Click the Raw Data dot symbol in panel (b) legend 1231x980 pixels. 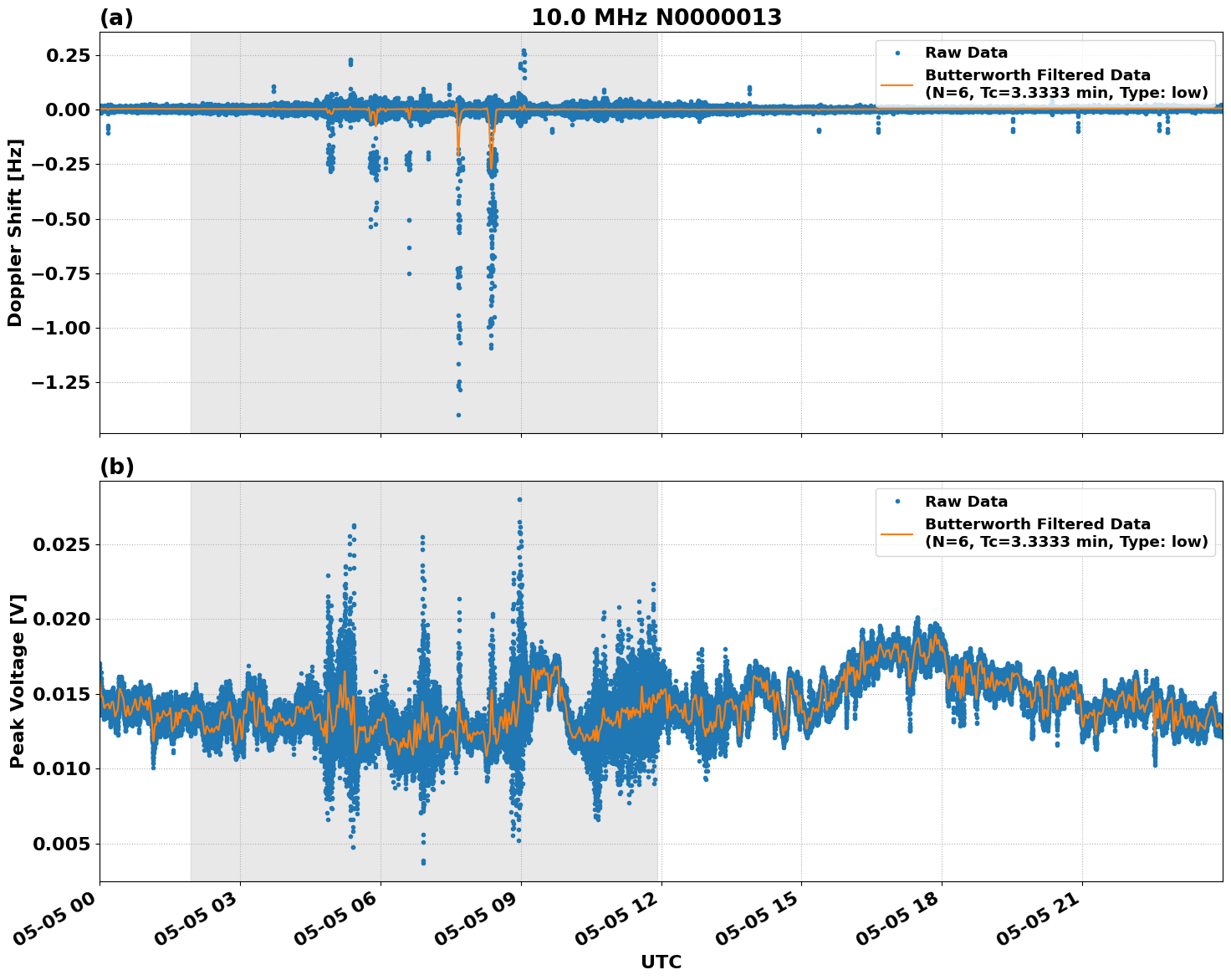(898, 502)
